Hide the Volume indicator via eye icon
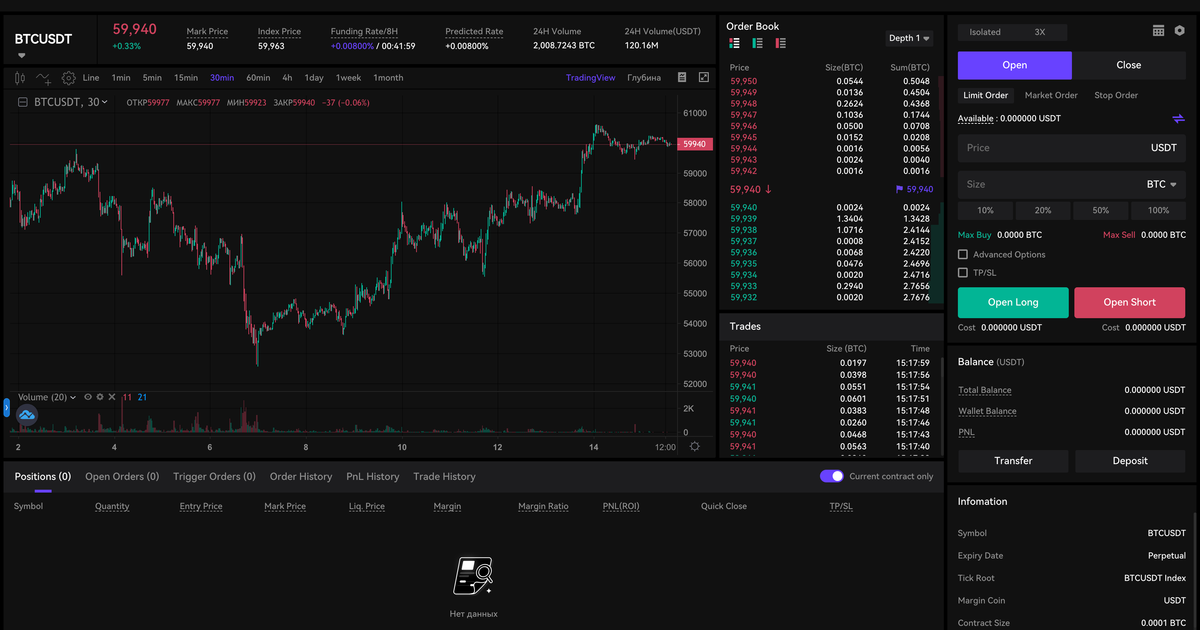 click(x=88, y=397)
